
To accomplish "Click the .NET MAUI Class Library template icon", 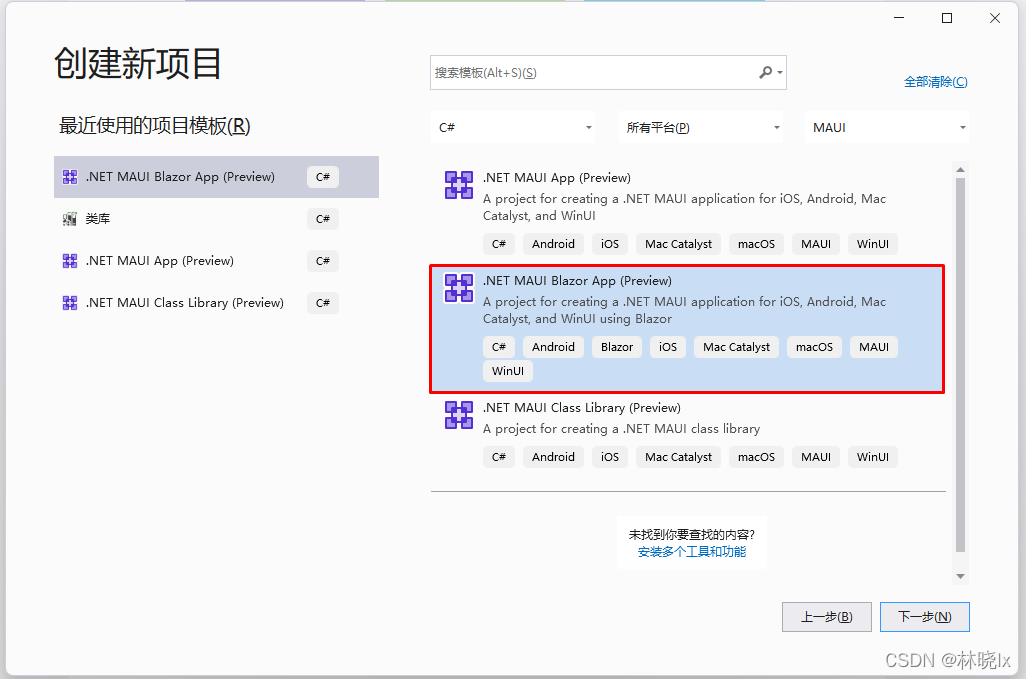I will 459,415.
